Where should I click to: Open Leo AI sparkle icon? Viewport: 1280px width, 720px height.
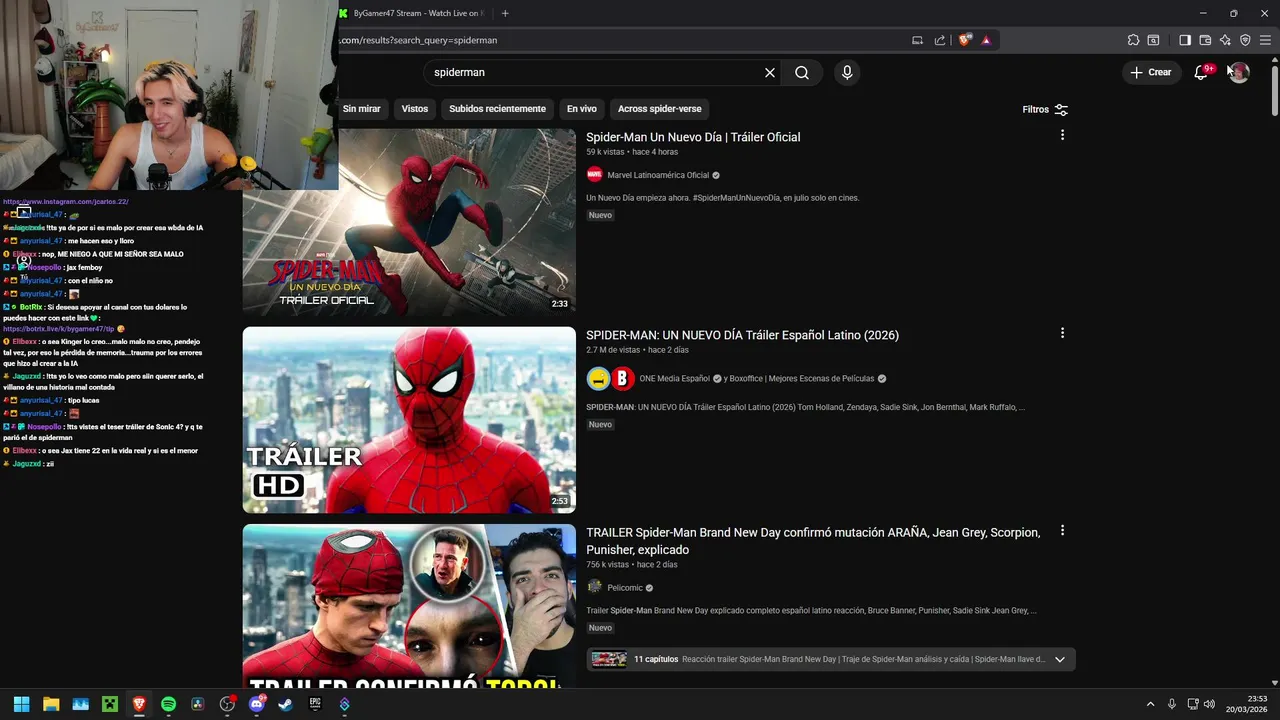click(1225, 40)
